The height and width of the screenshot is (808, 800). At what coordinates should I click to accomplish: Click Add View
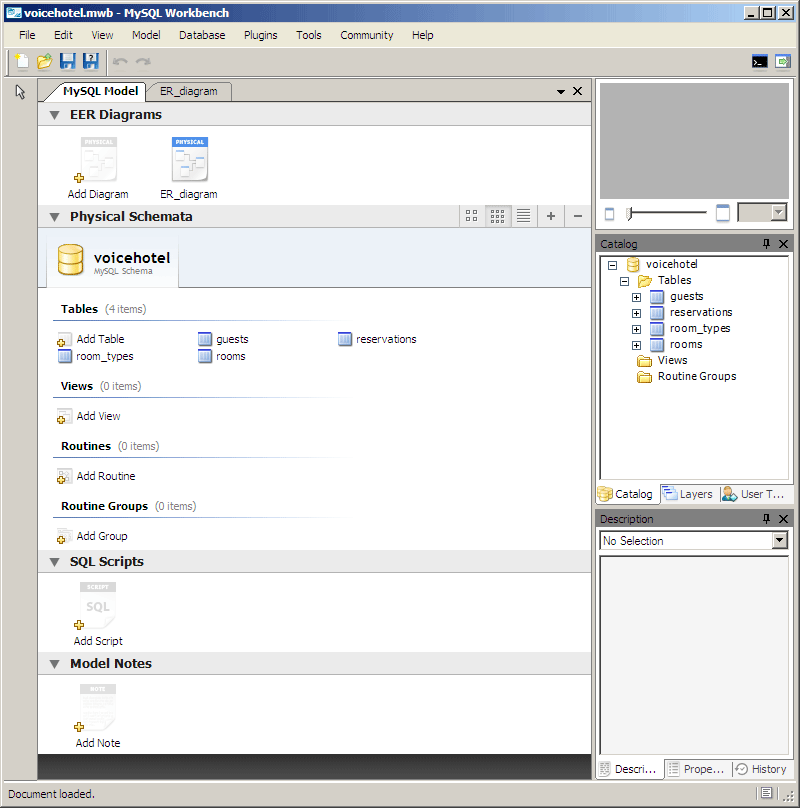coord(89,416)
